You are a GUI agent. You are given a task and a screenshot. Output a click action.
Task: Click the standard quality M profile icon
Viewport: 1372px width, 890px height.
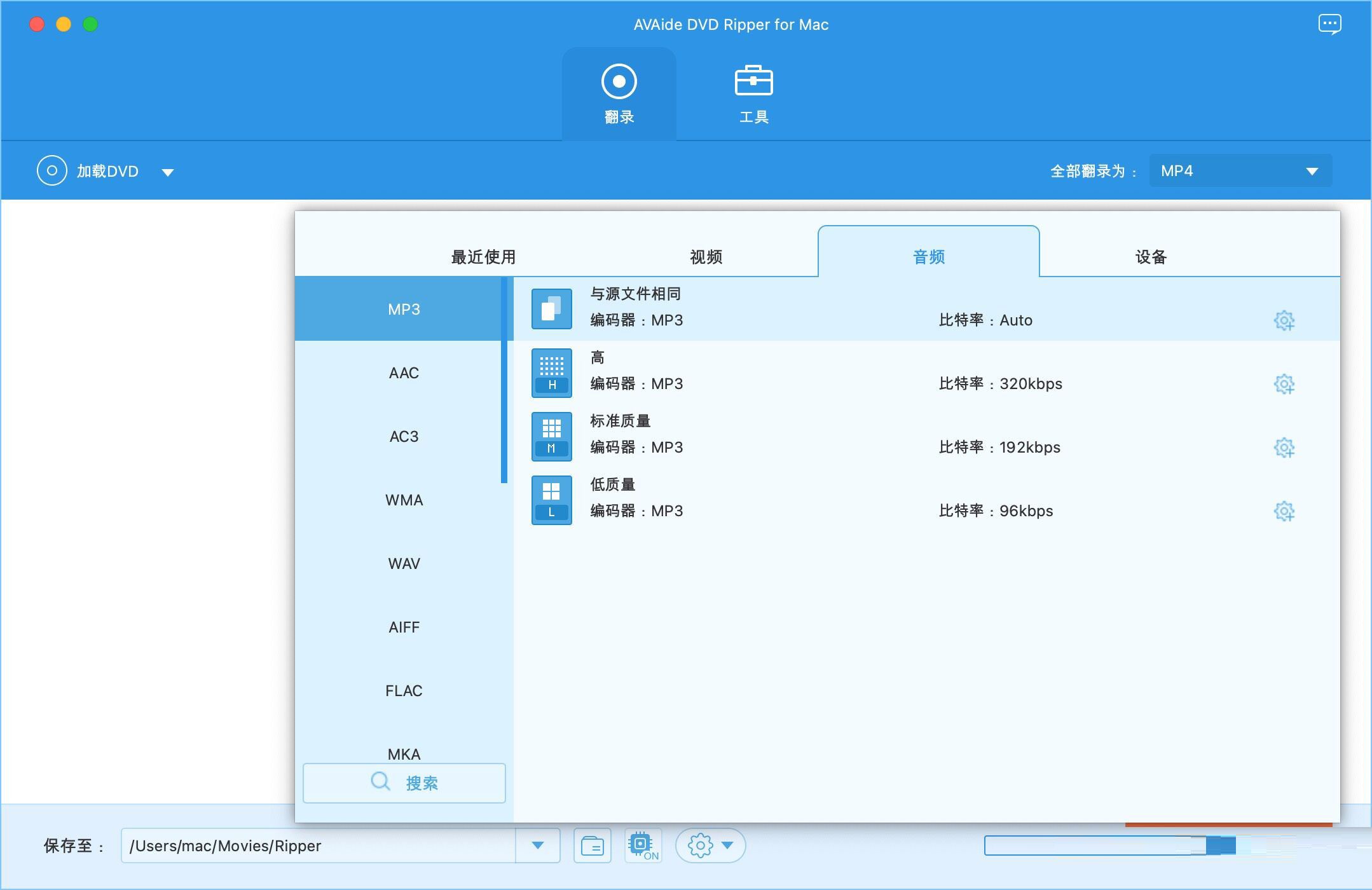551,436
